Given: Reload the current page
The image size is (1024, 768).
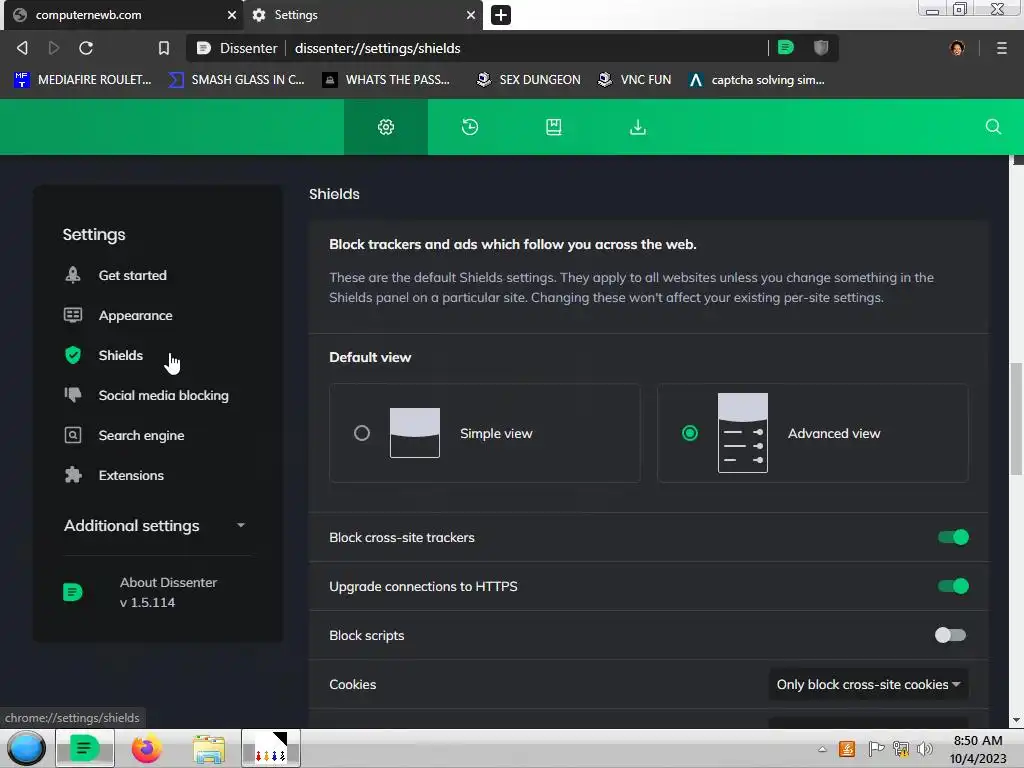Looking at the screenshot, I should click(x=86, y=48).
